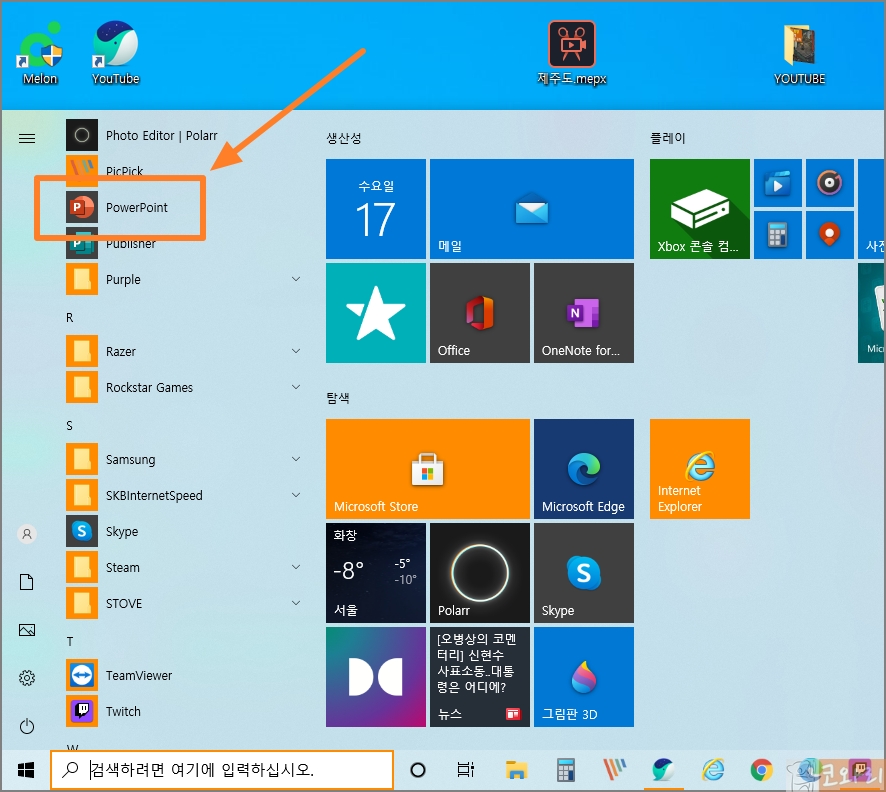The width and height of the screenshot is (886, 792).
Task: Click the Windows Start button
Action: pyautogui.click(x=26, y=769)
